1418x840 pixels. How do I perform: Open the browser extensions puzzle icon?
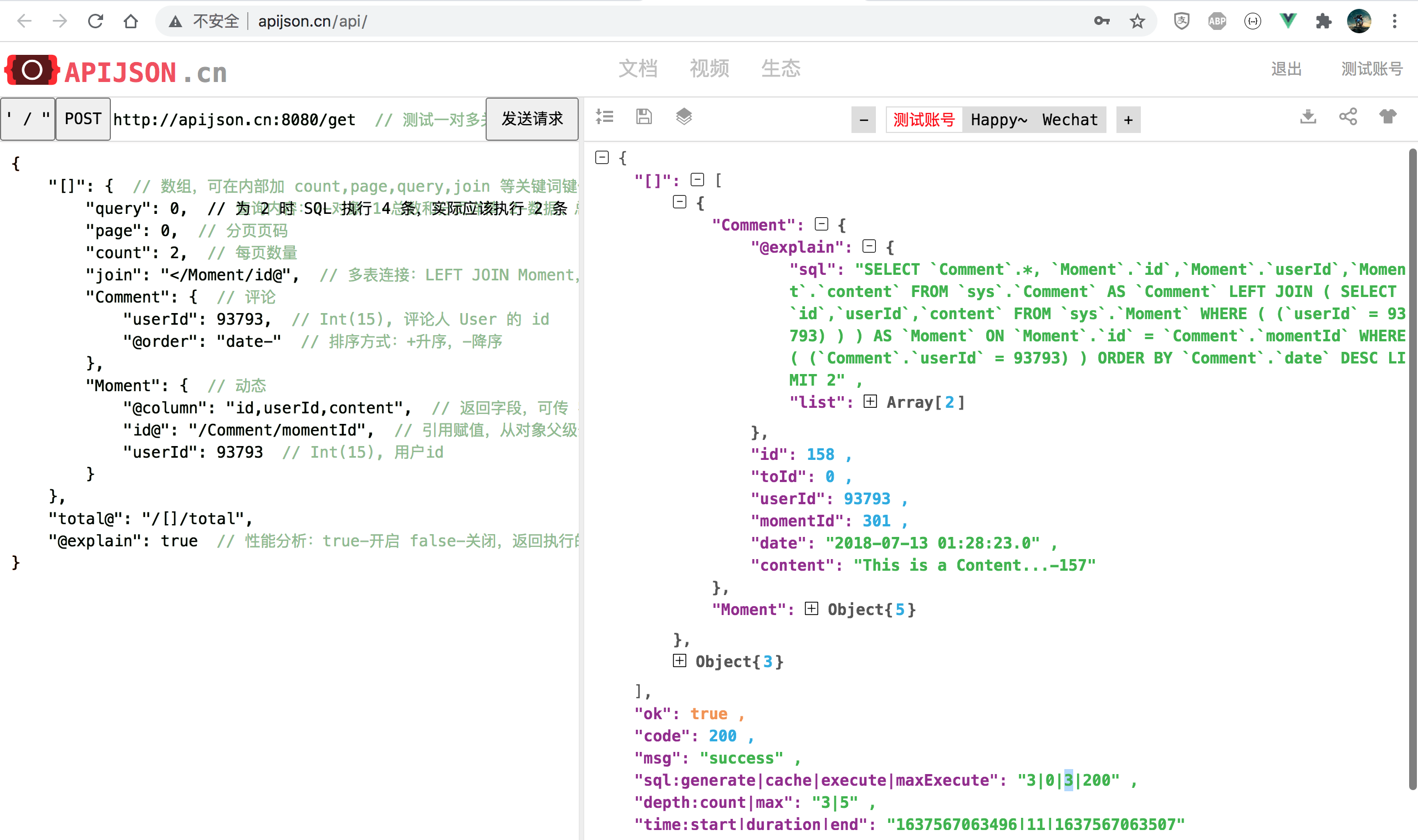click(1323, 22)
